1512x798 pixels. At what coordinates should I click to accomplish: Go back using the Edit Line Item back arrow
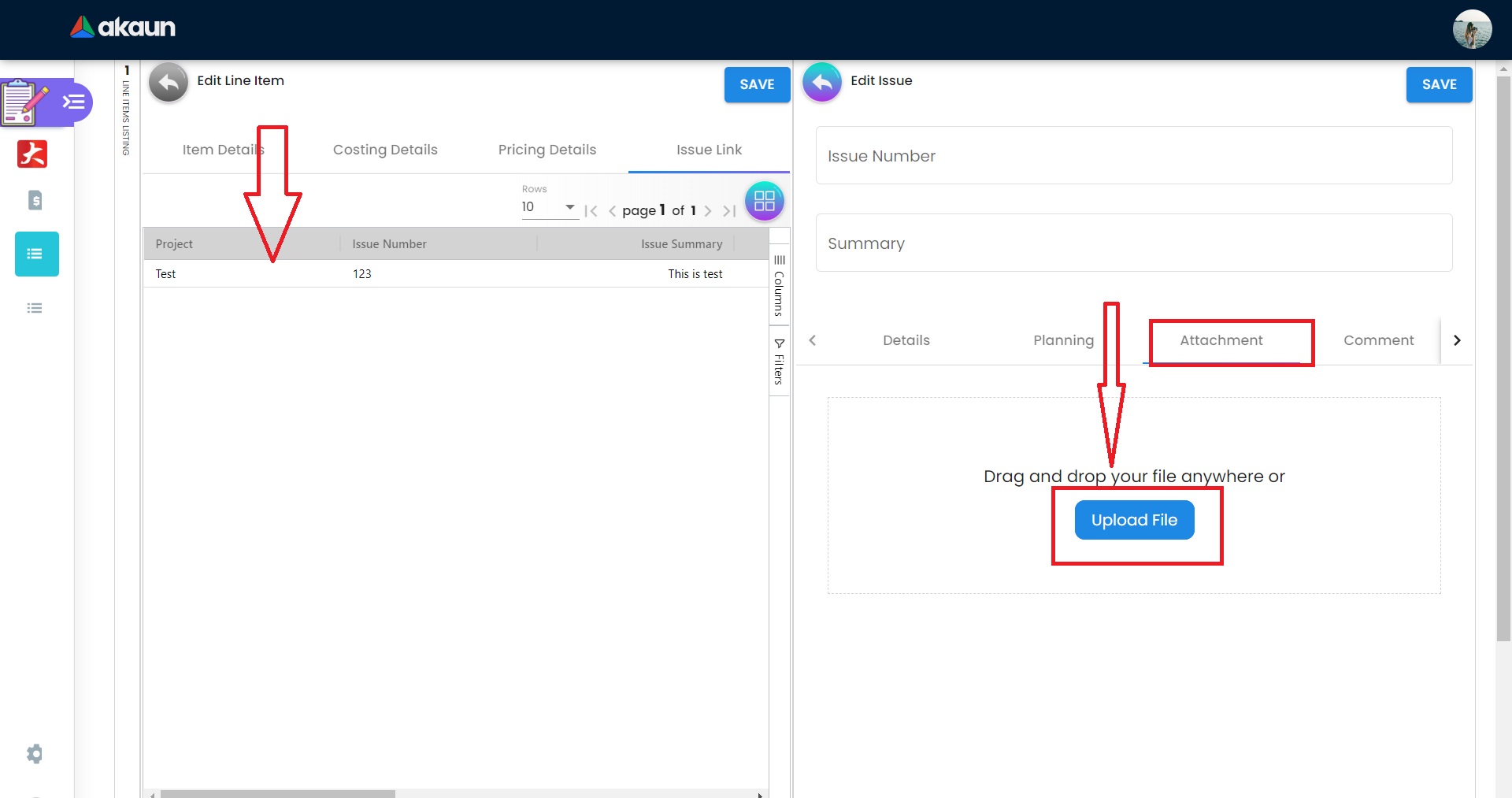(x=169, y=83)
